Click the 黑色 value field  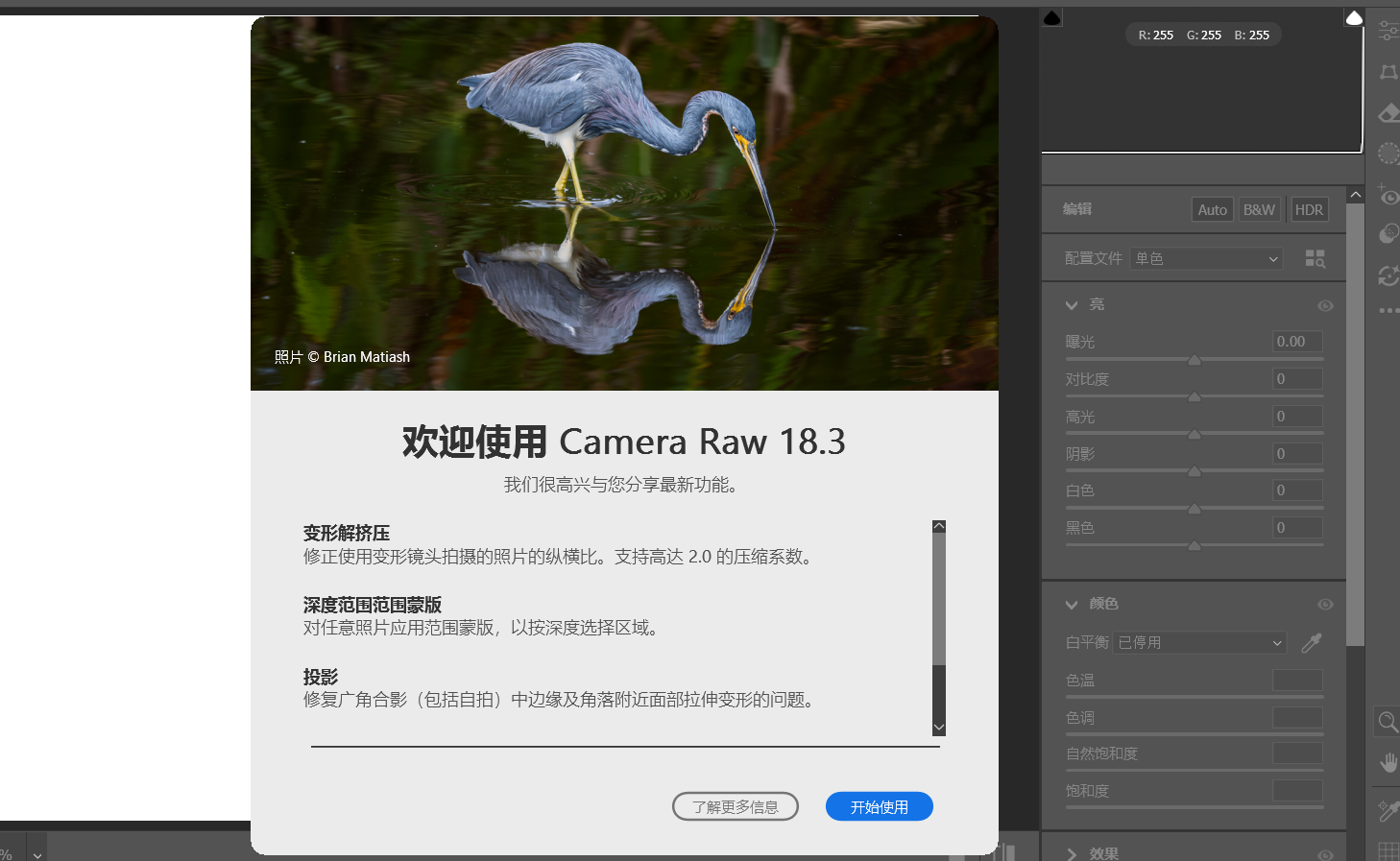pyautogui.click(x=1297, y=528)
